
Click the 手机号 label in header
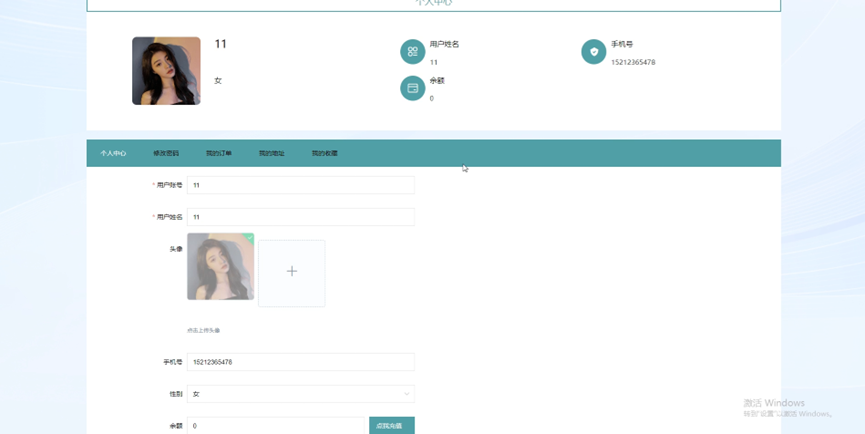coord(622,44)
